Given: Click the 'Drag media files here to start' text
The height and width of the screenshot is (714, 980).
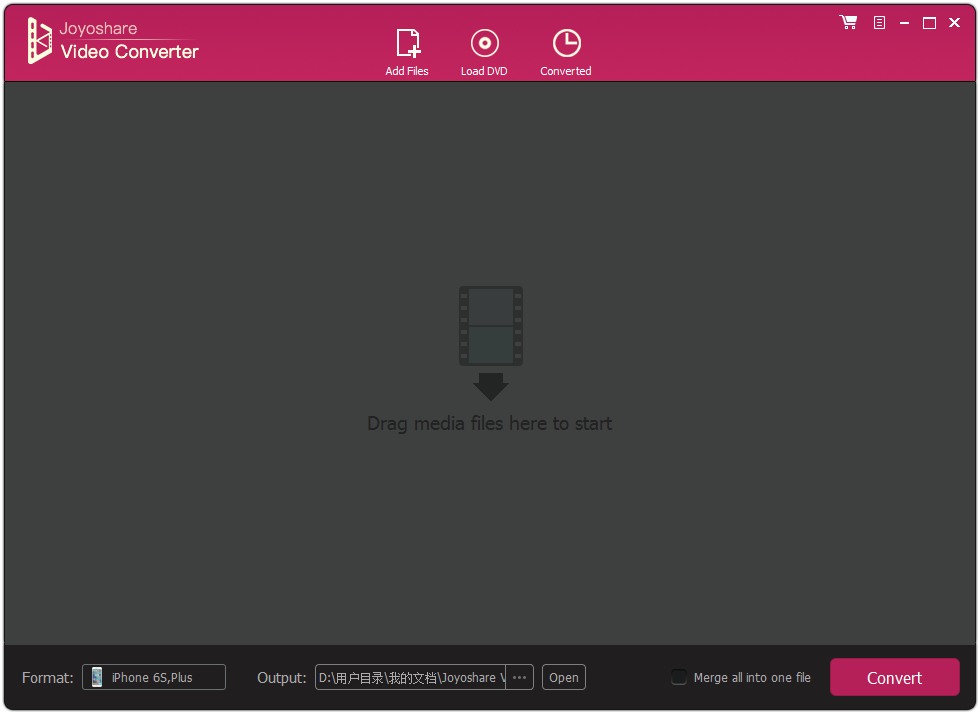Looking at the screenshot, I should (489, 423).
